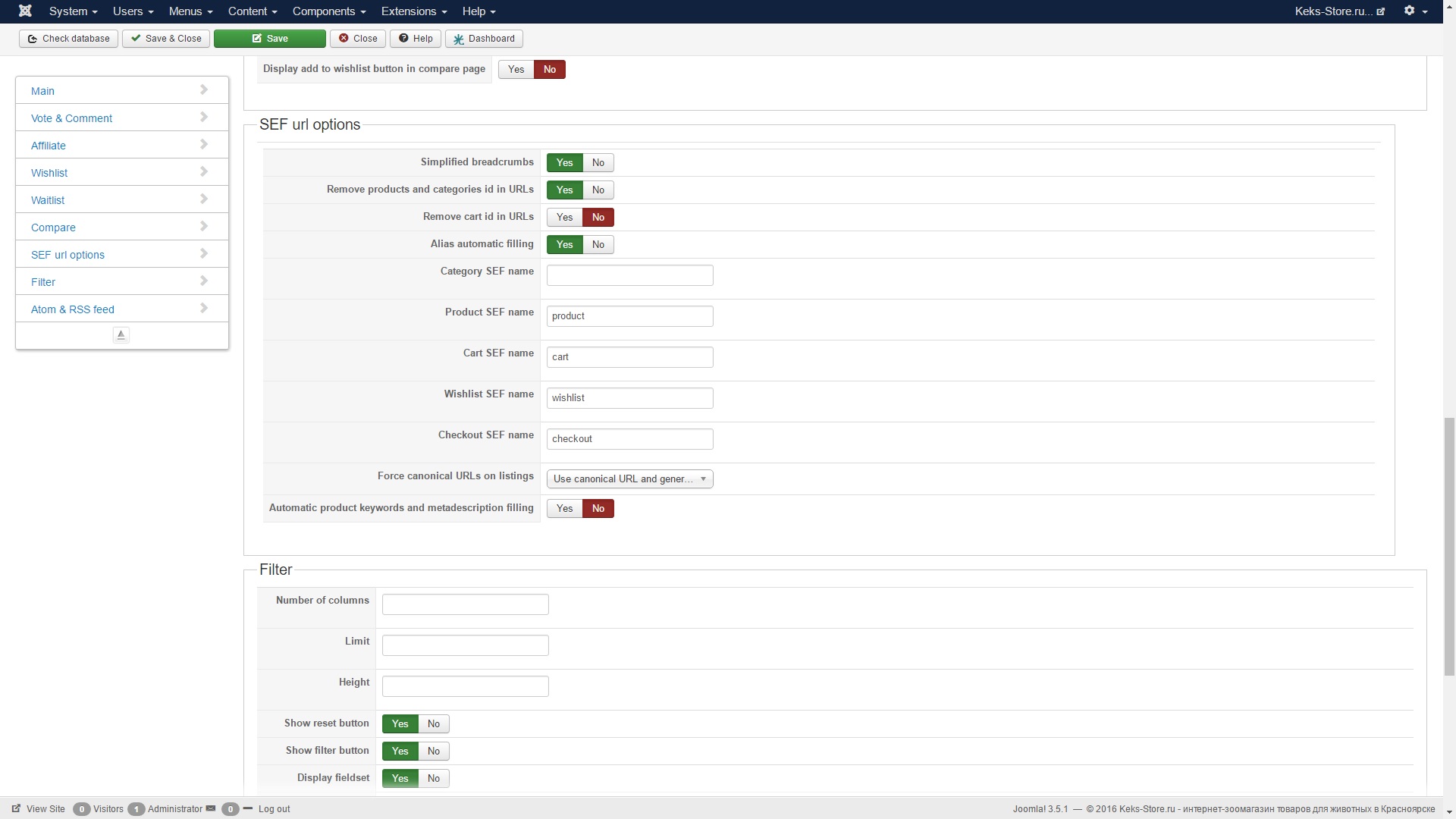Image resolution: width=1456 pixels, height=819 pixels.
Task: Set Remove cart id in URLs to Yes
Action: tap(564, 218)
